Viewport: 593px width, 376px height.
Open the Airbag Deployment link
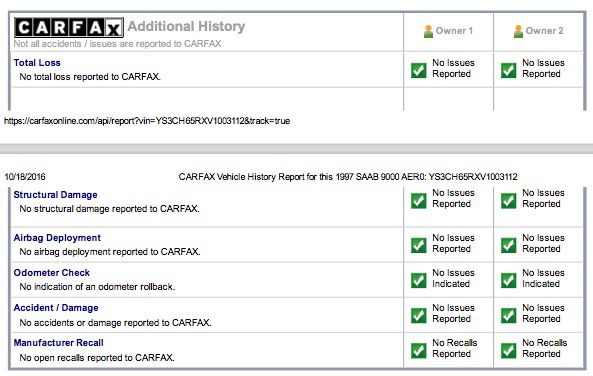coord(57,238)
